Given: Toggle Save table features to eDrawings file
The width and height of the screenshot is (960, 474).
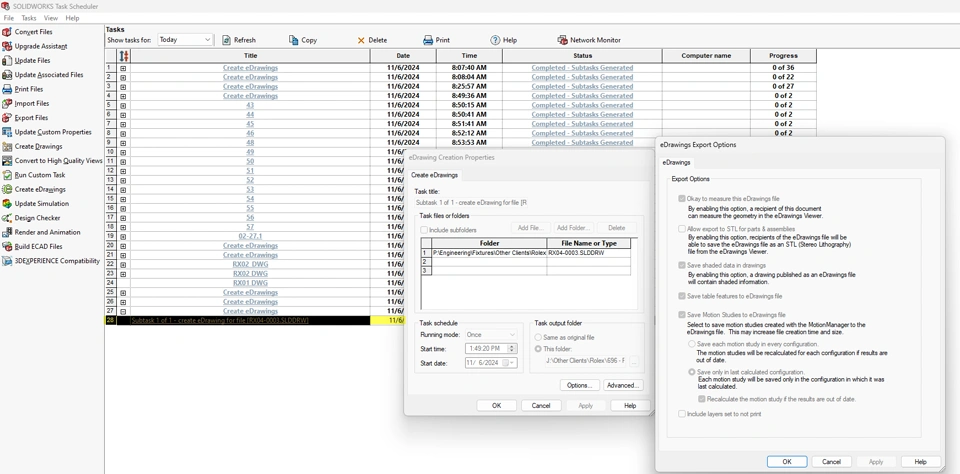Looking at the screenshot, I should [681, 296].
